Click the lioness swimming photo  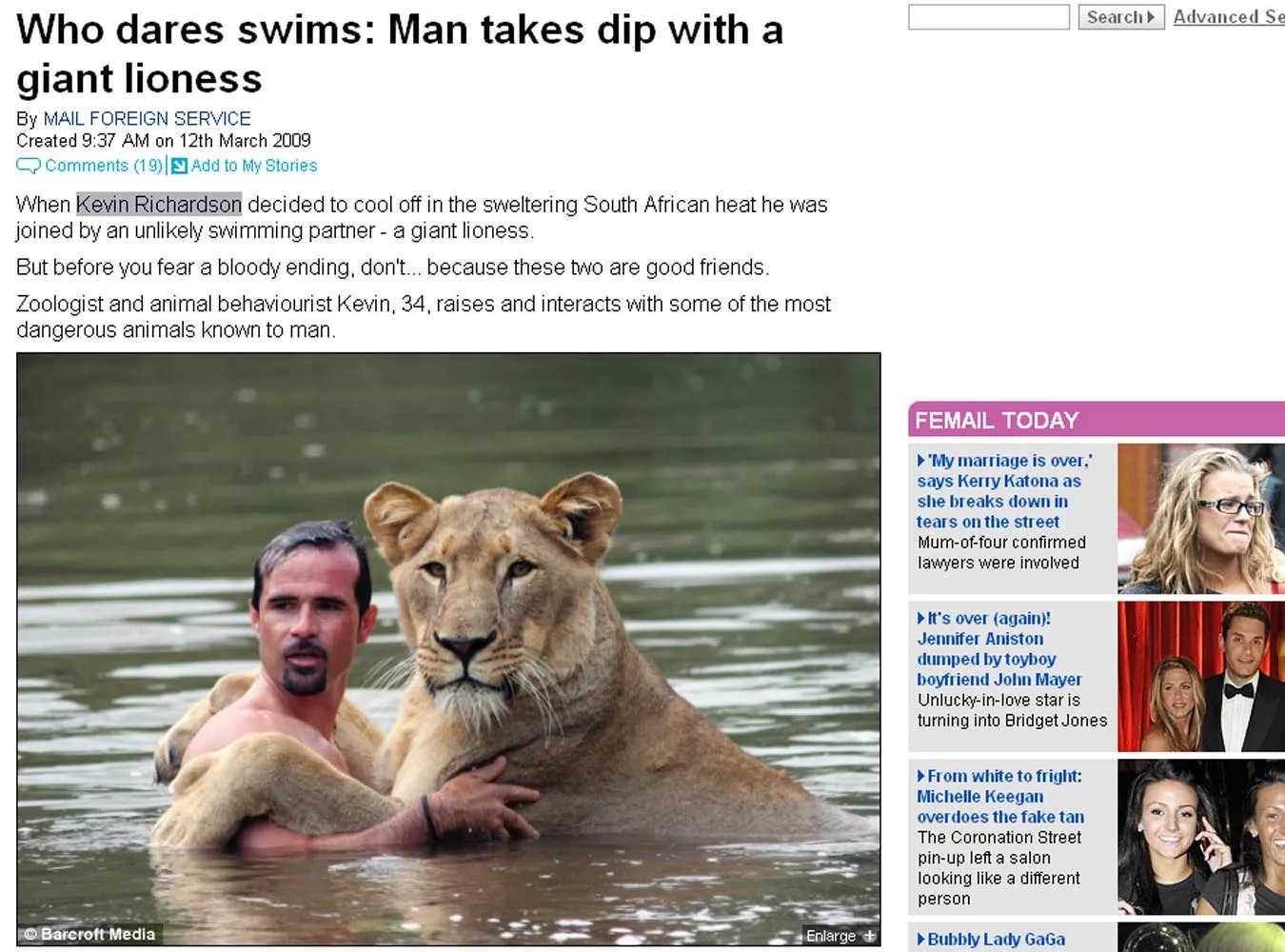point(448,649)
